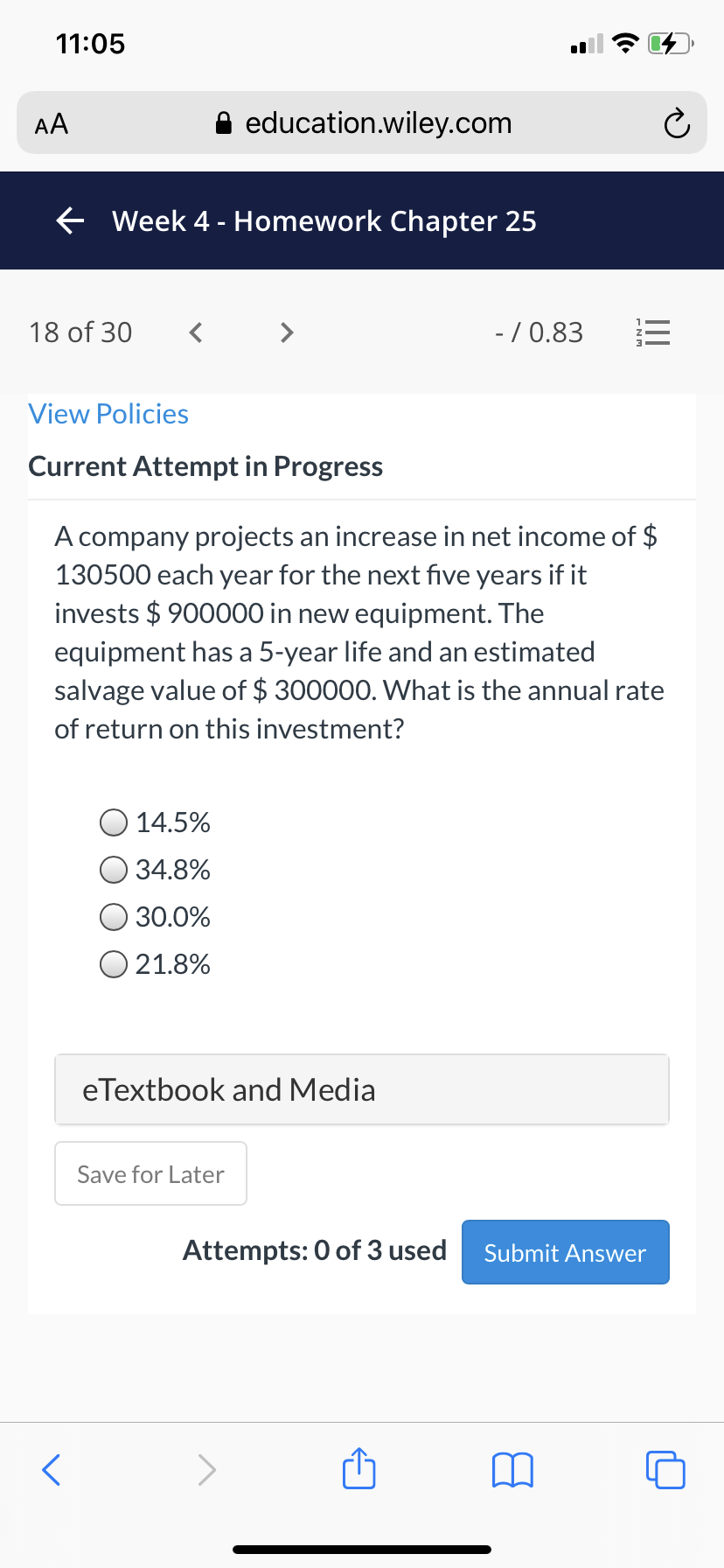Tap Safari back navigation arrow
Viewport: 724px width, 1568px height.
point(52,1470)
